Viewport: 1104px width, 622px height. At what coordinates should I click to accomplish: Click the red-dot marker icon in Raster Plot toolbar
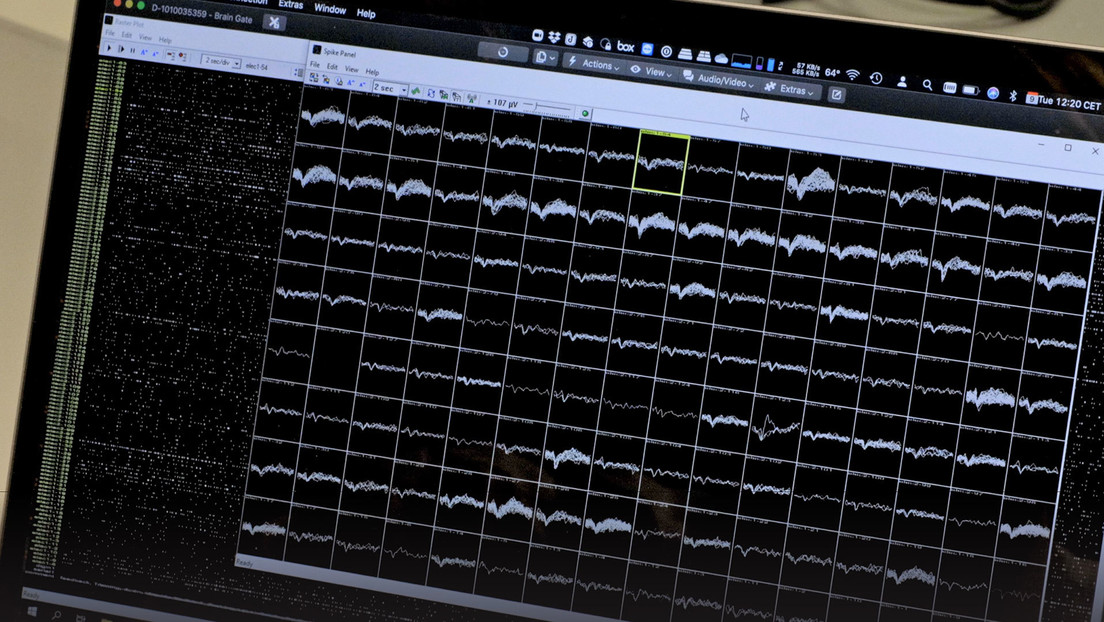[x=182, y=56]
